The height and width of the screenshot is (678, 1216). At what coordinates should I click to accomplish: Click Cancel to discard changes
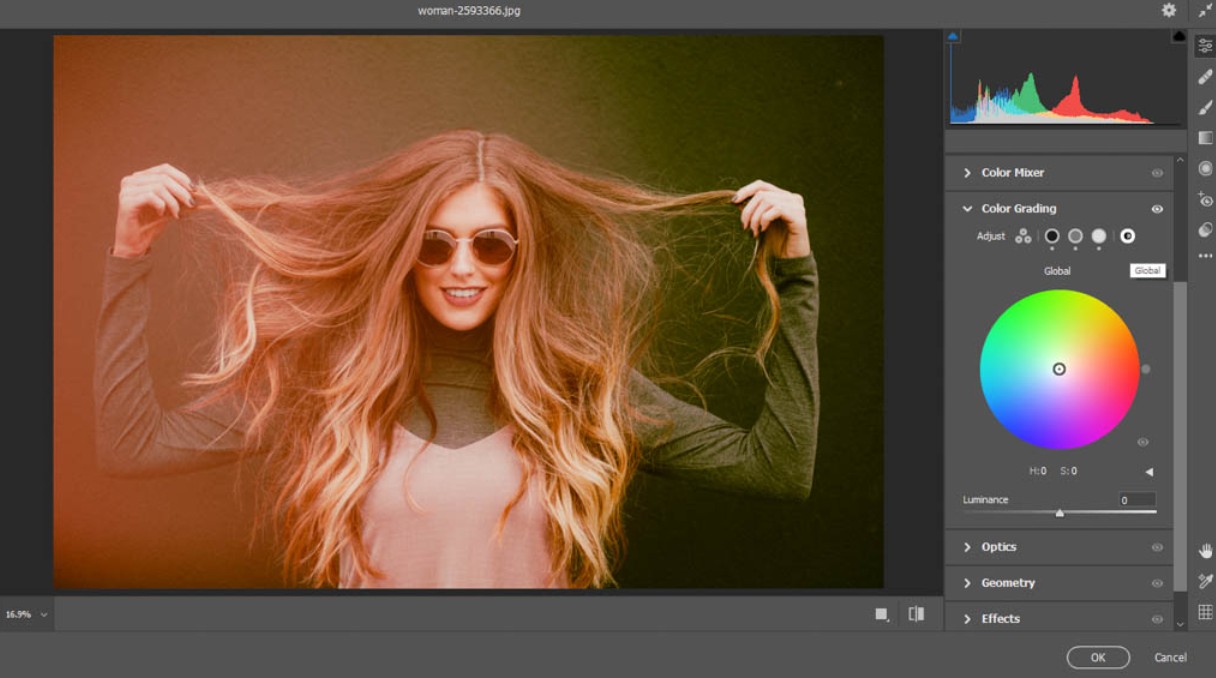[1170, 657]
